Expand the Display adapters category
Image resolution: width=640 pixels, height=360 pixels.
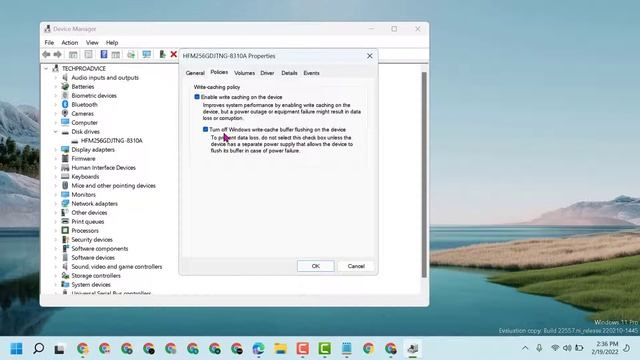(56, 150)
